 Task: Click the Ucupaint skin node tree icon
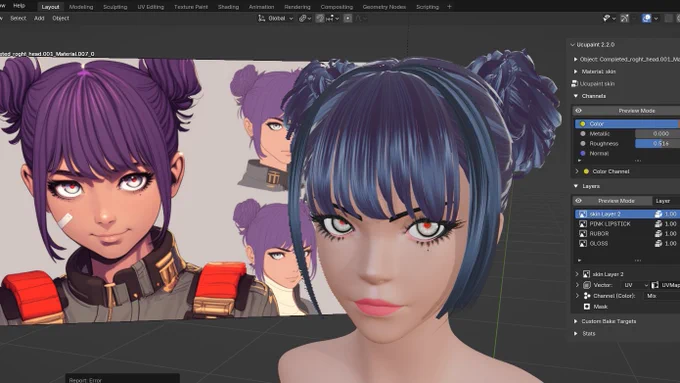(x=575, y=84)
